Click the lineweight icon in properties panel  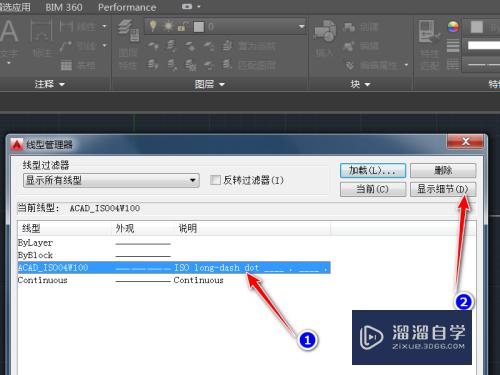pos(453,46)
